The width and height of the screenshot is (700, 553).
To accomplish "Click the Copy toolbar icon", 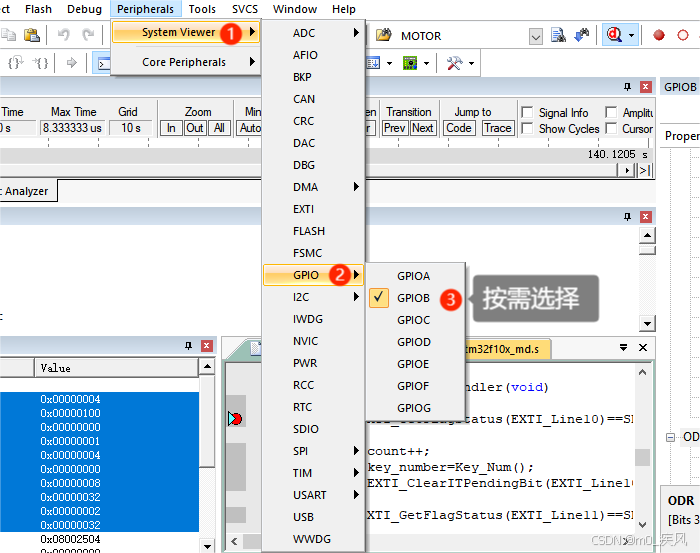I will pos(8,35).
